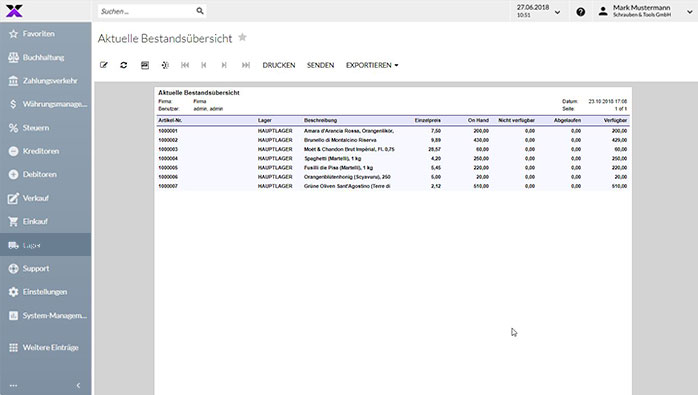Click the search magnifier icon
Viewport: 698px width, 395px height.
[x=200, y=11]
